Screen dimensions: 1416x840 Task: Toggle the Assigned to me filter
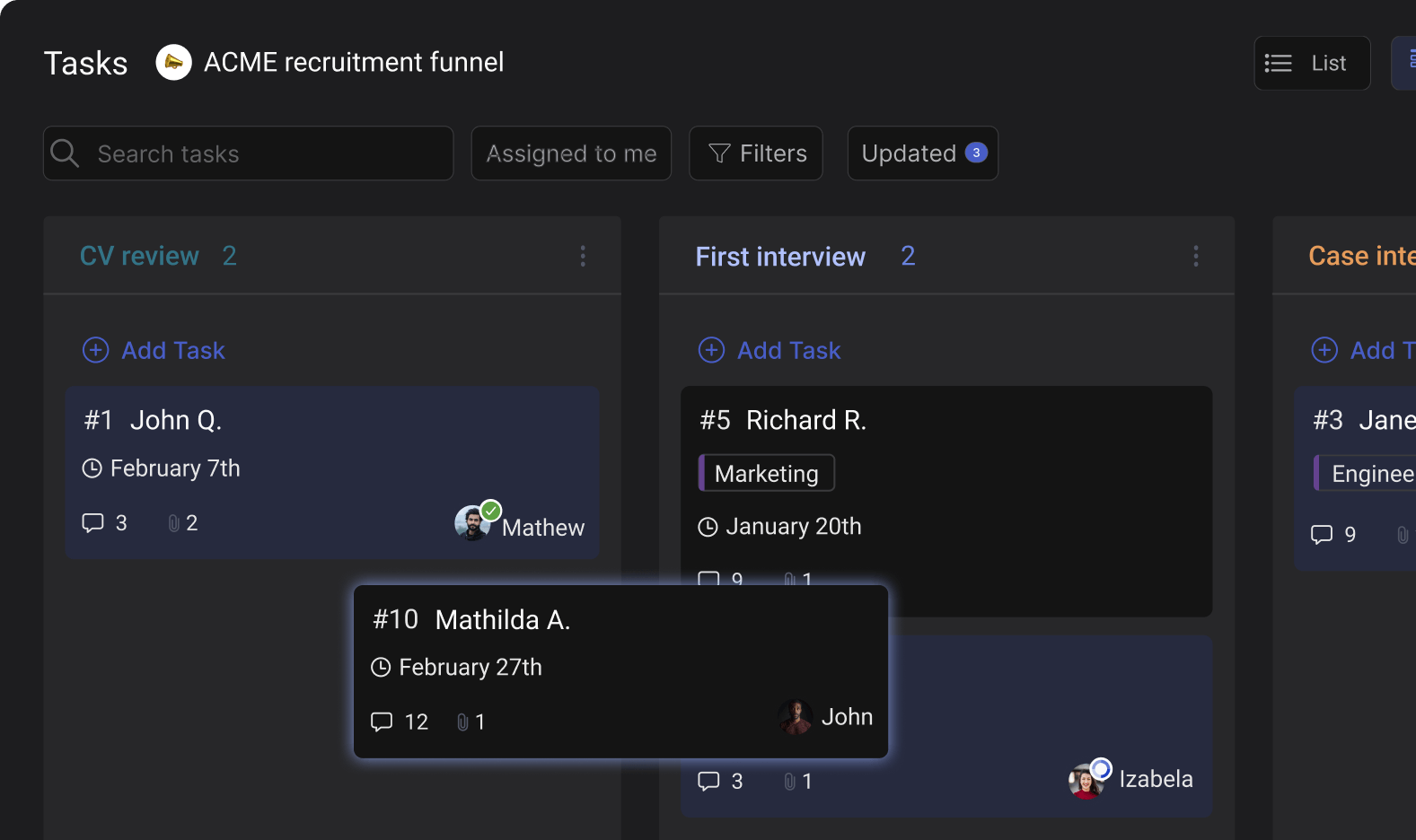tap(571, 153)
